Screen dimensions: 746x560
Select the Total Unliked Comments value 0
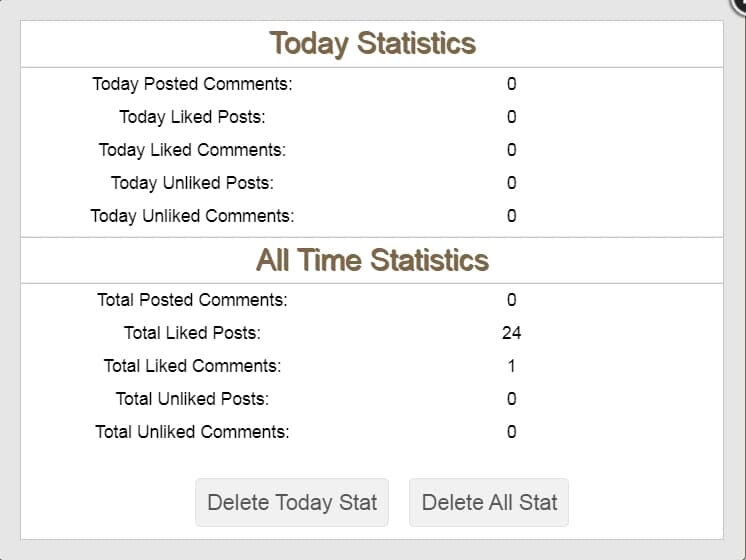tap(511, 432)
